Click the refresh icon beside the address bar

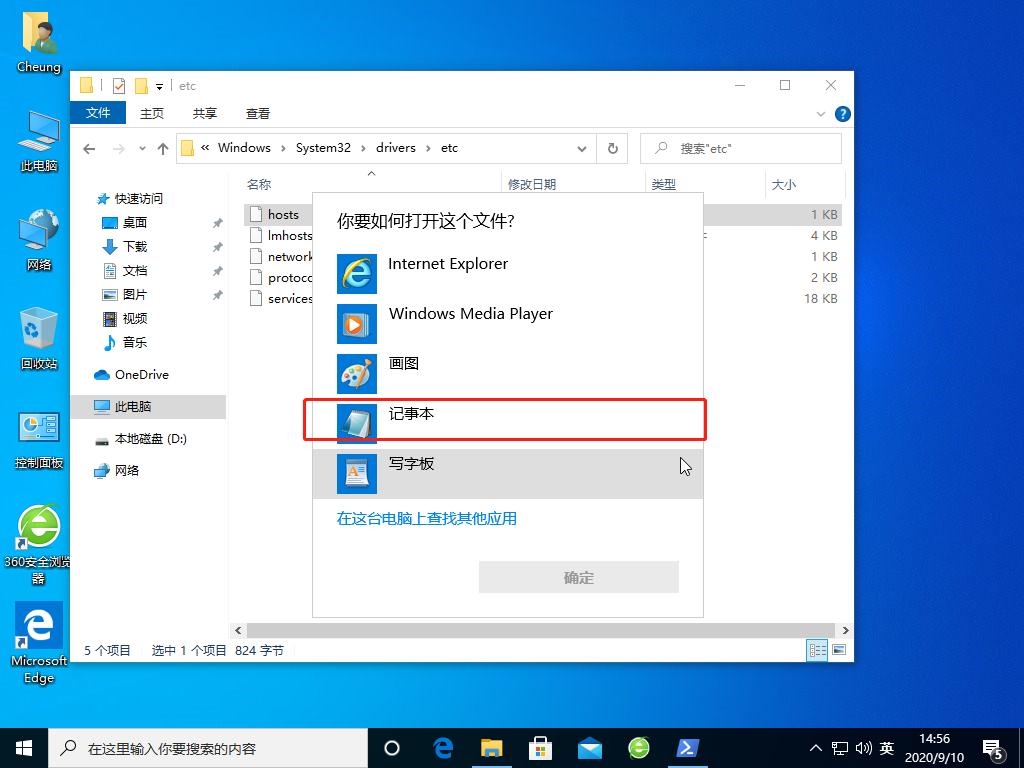click(613, 147)
